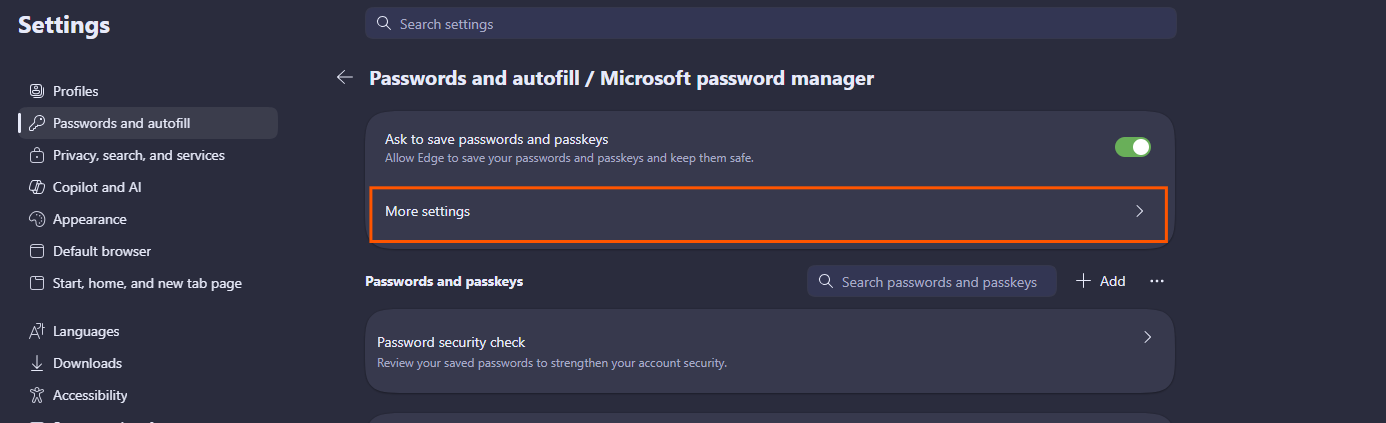This screenshot has width=1386, height=423.
Task: Open Start, home, and new tab page
Action: pos(148,283)
